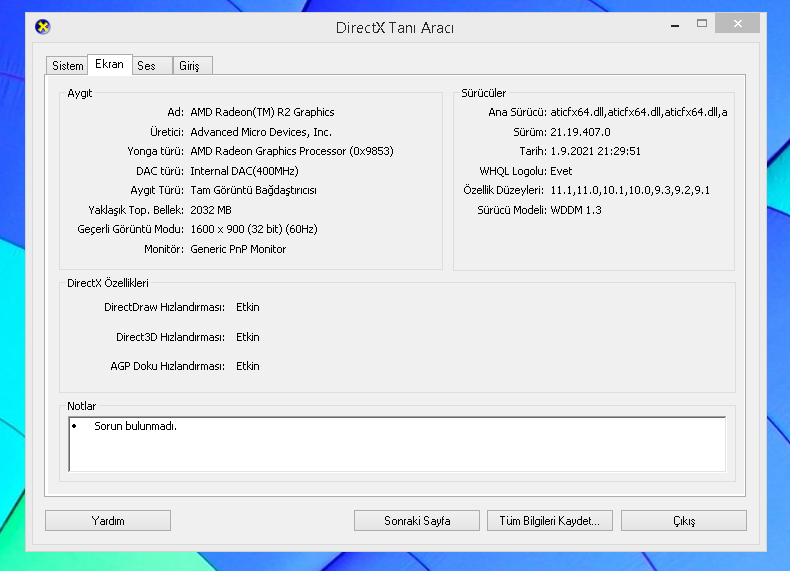Close the DirectX Tanı Aracı window
Viewport: 790px width, 571px height.
coord(738,24)
